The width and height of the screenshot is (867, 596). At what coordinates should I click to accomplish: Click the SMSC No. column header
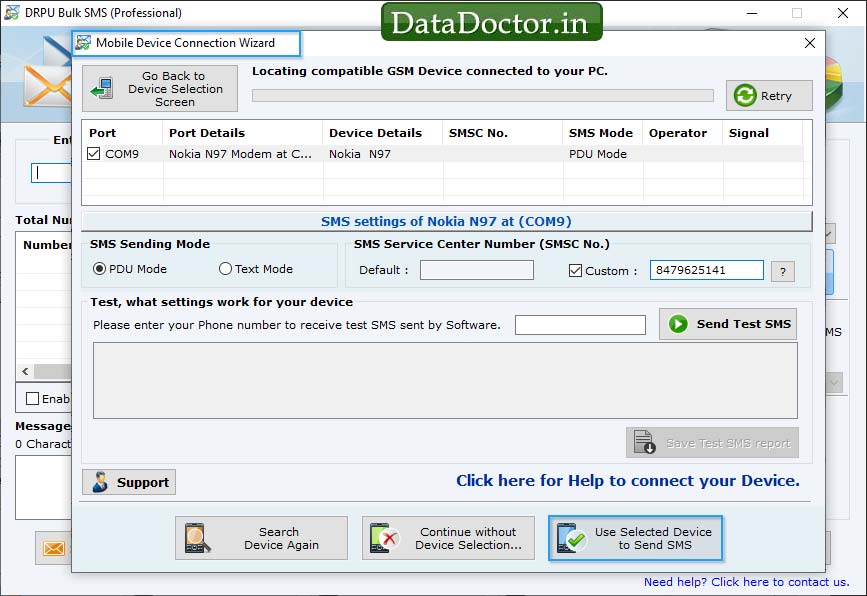coord(503,133)
